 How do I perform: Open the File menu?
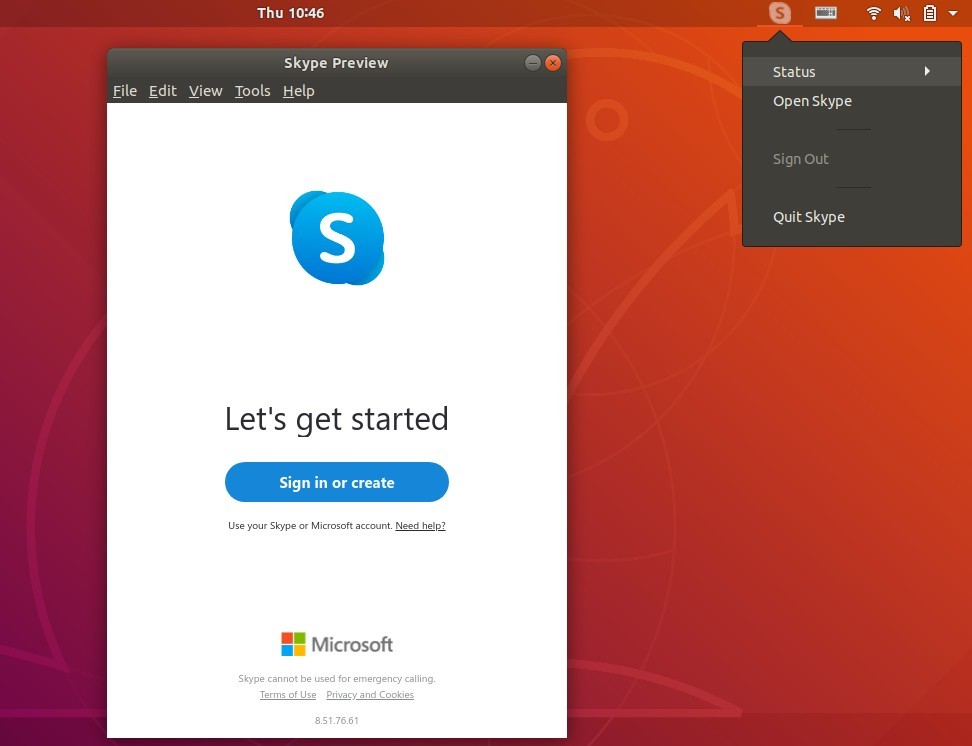coord(125,91)
